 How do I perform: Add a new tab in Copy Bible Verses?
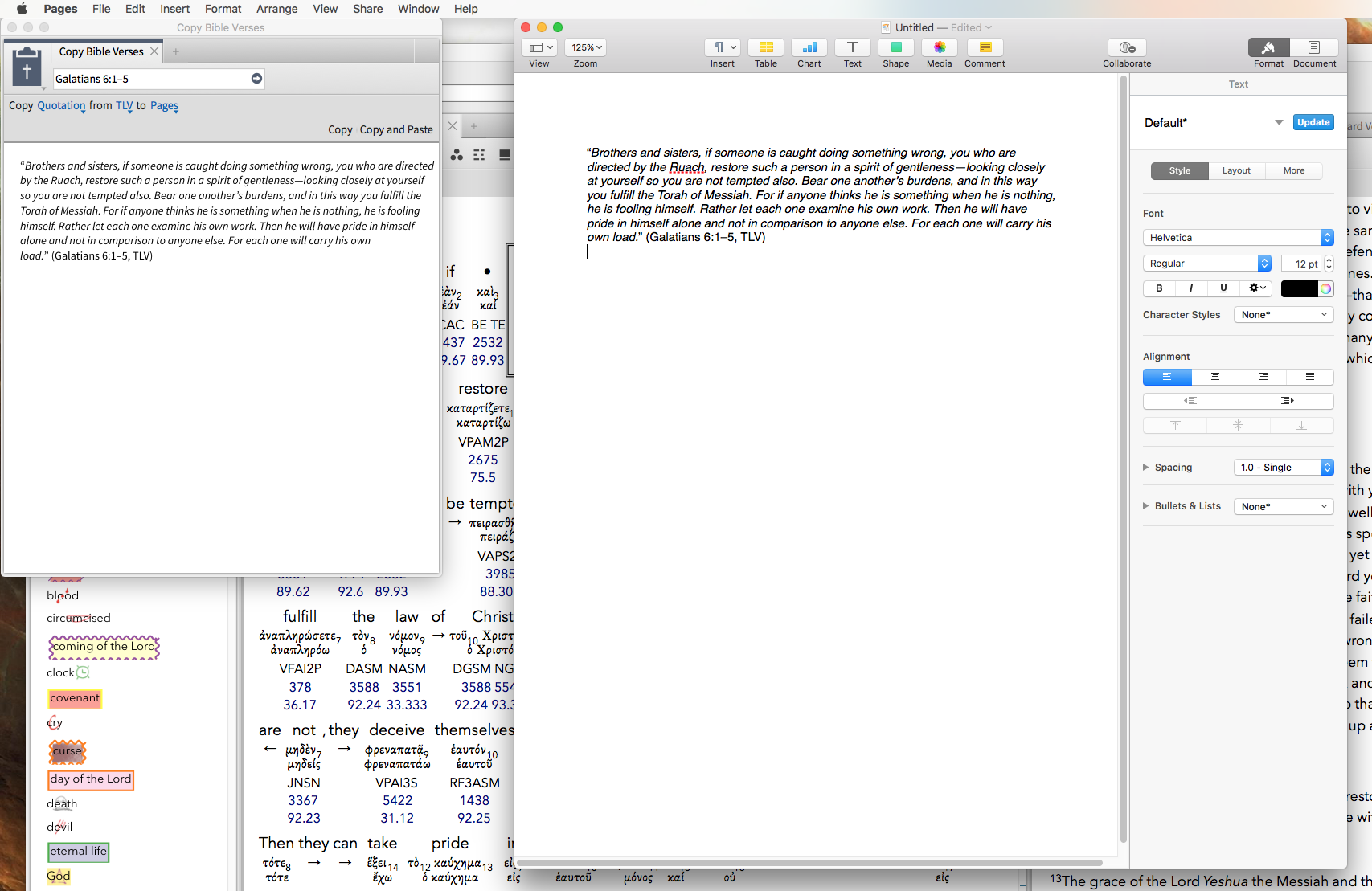tap(175, 51)
